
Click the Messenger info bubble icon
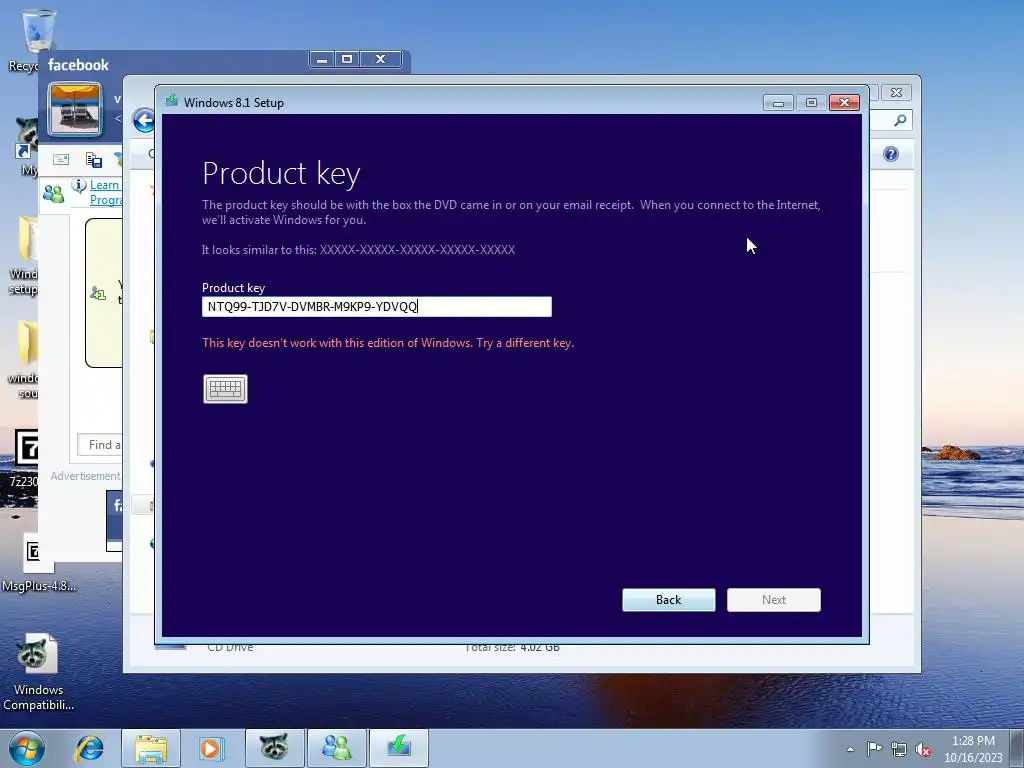(79, 186)
